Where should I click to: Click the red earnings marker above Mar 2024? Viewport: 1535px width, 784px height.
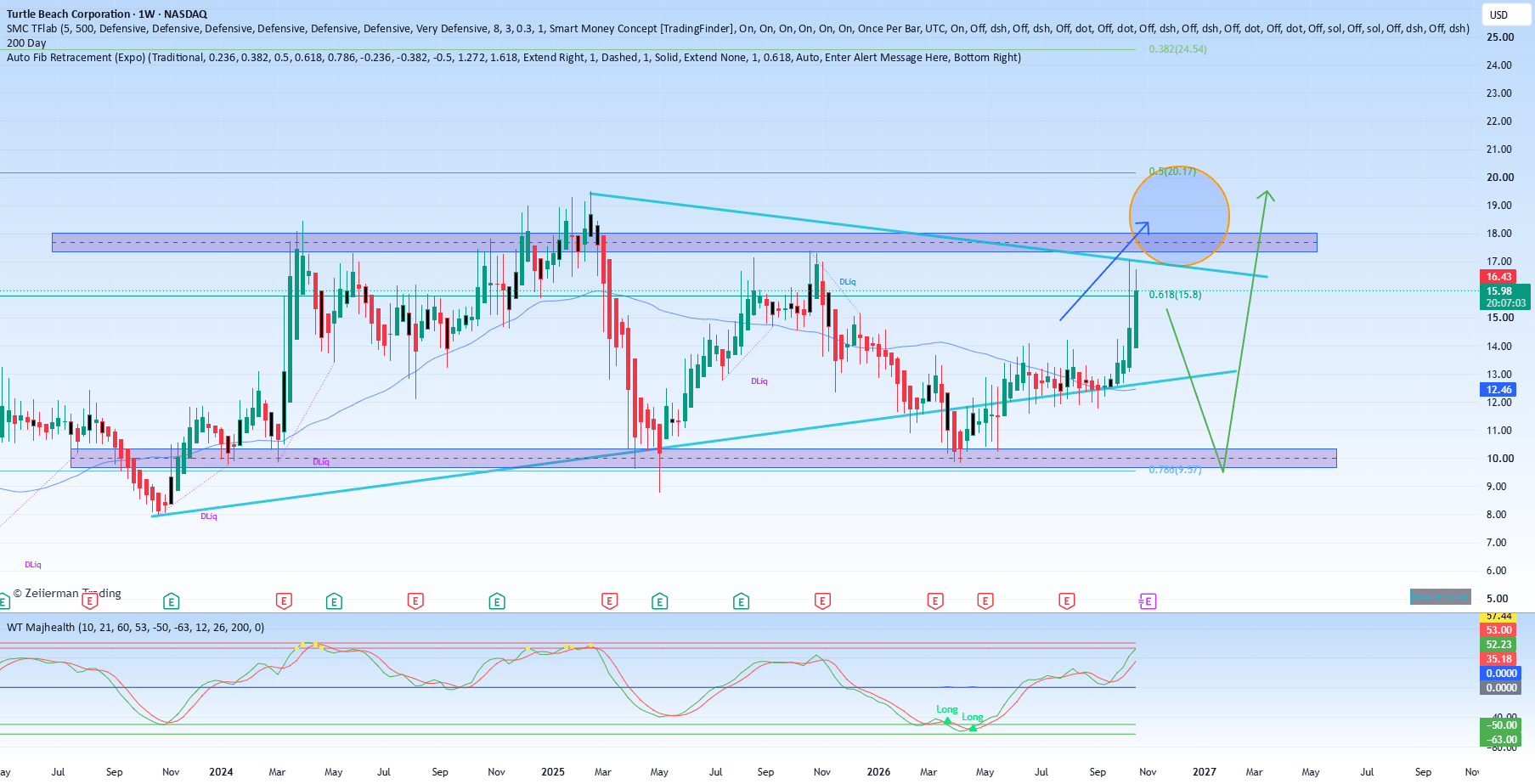(x=284, y=601)
